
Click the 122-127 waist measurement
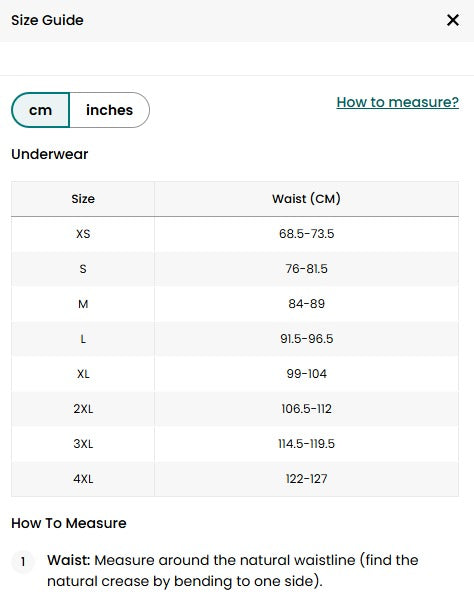pos(307,479)
